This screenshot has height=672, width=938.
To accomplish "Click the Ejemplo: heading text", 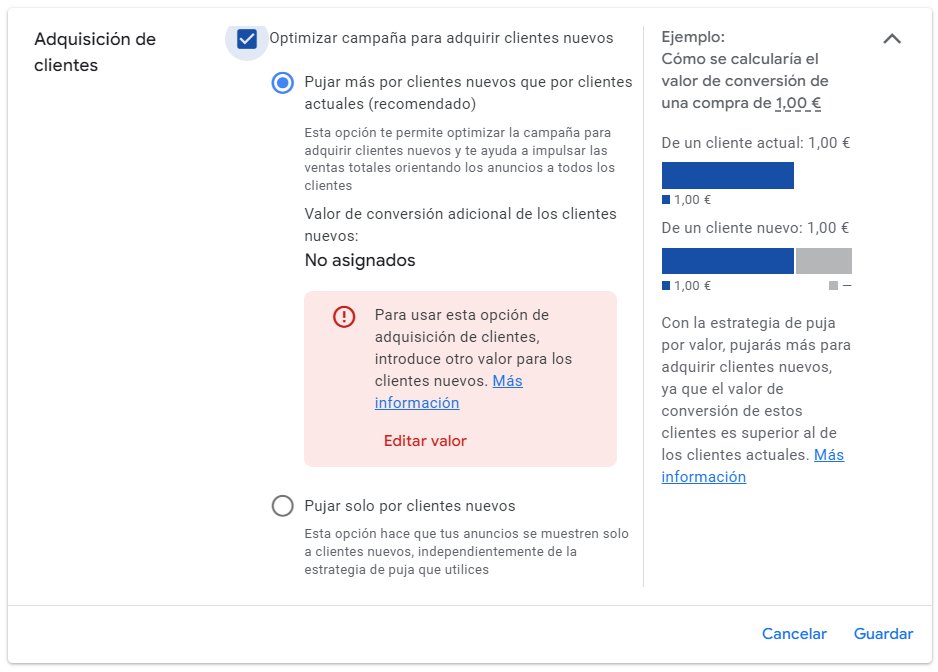I will 693,37.
